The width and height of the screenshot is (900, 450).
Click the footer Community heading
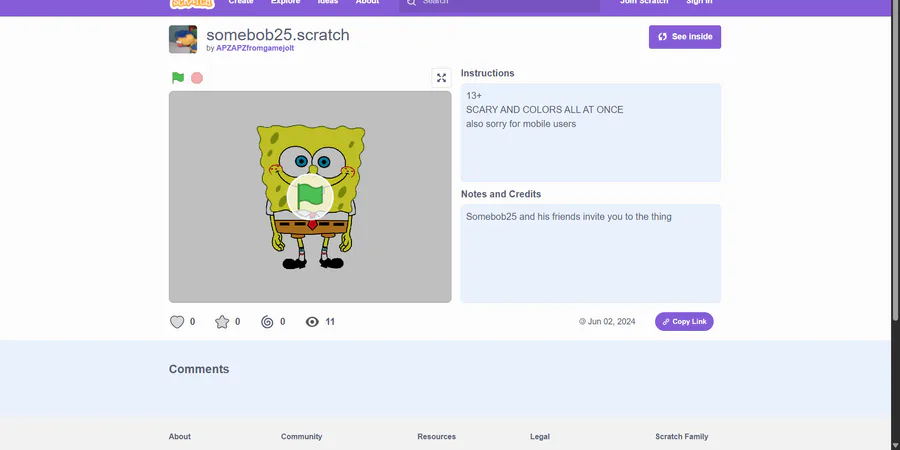pyautogui.click(x=301, y=436)
